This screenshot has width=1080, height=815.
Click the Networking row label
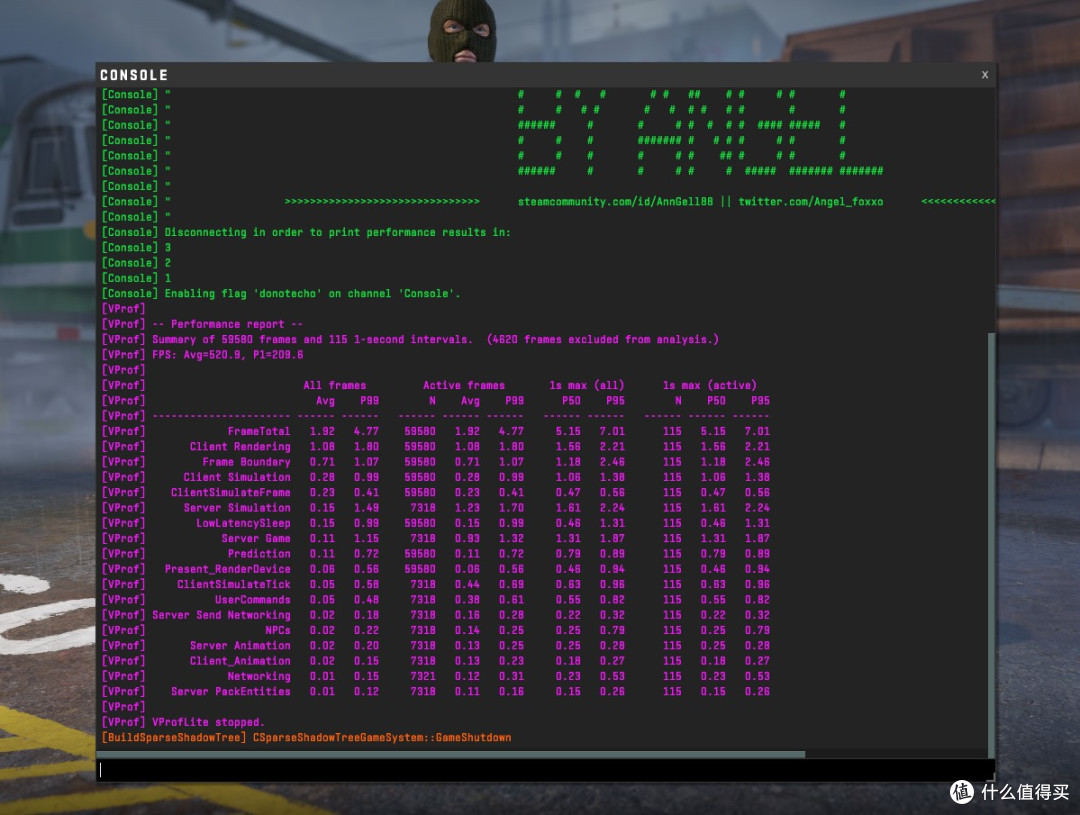point(259,676)
